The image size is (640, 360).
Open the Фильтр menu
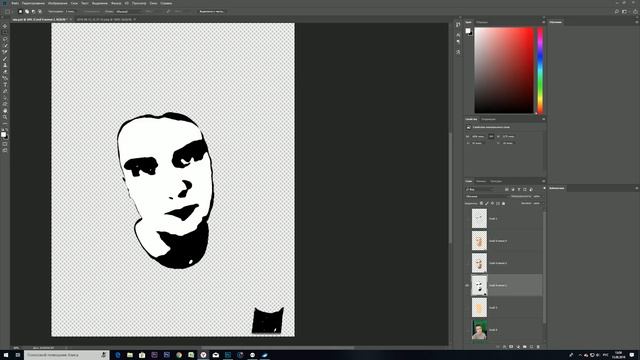tap(116, 3)
